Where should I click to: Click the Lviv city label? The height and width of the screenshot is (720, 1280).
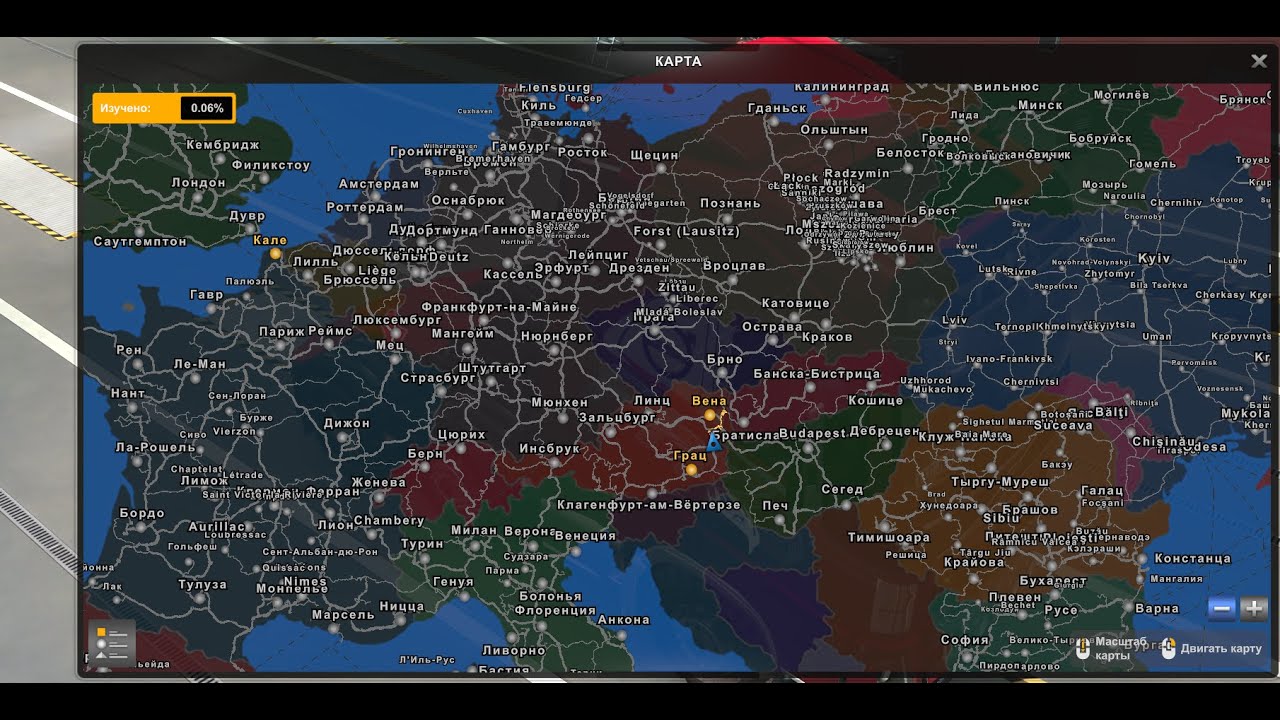(x=955, y=320)
